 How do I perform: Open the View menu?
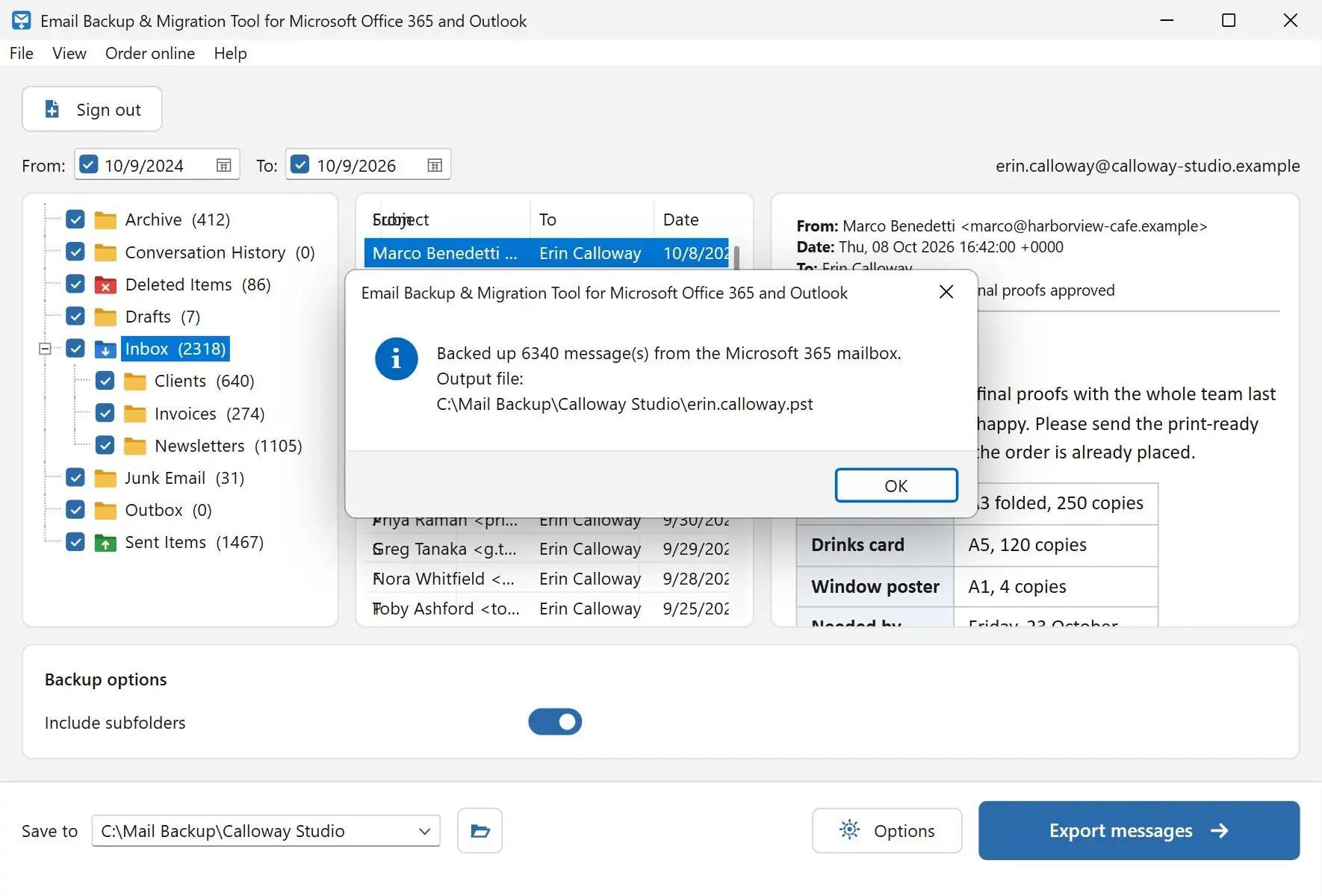coord(69,53)
